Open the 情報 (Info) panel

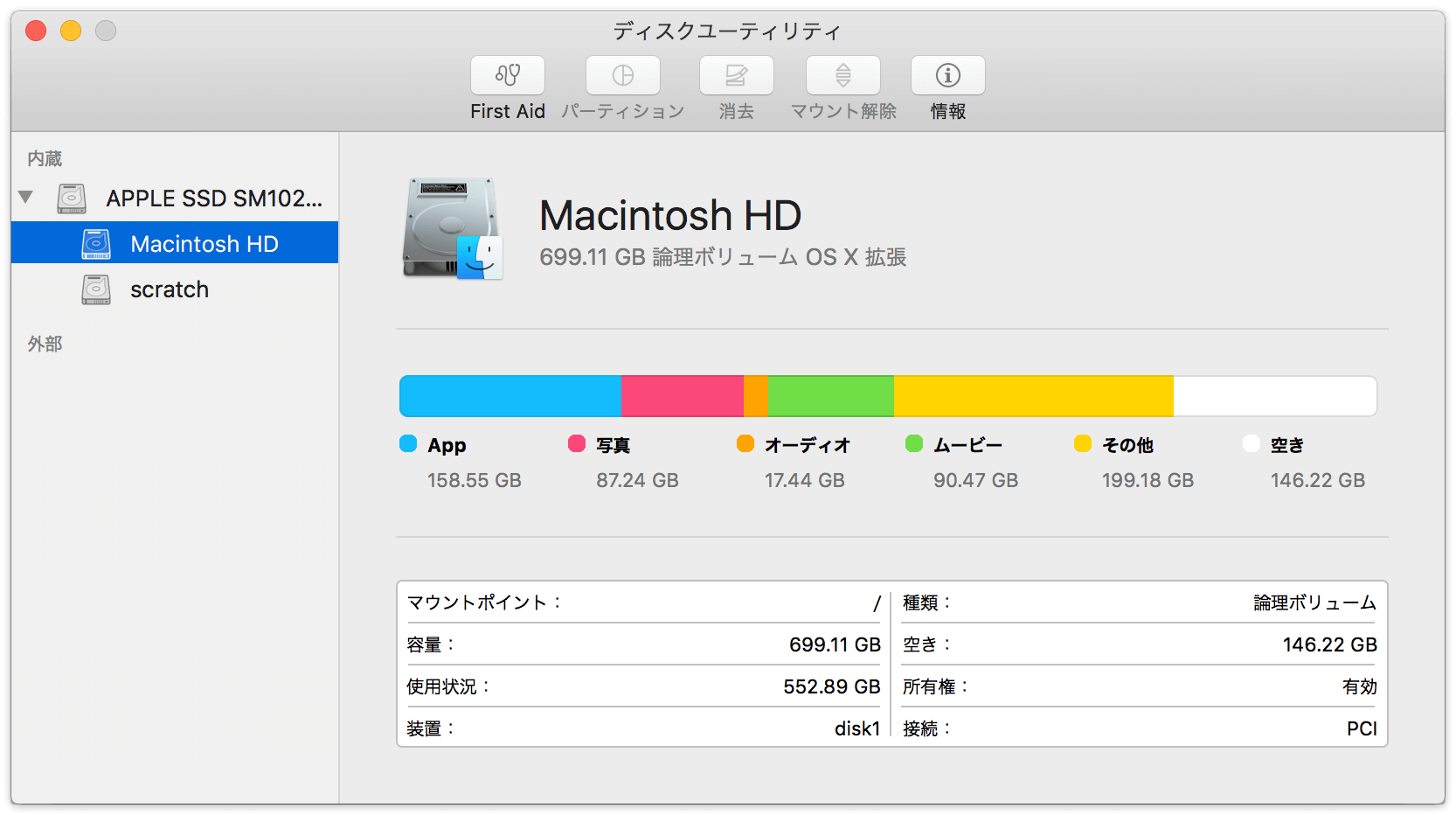(948, 75)
